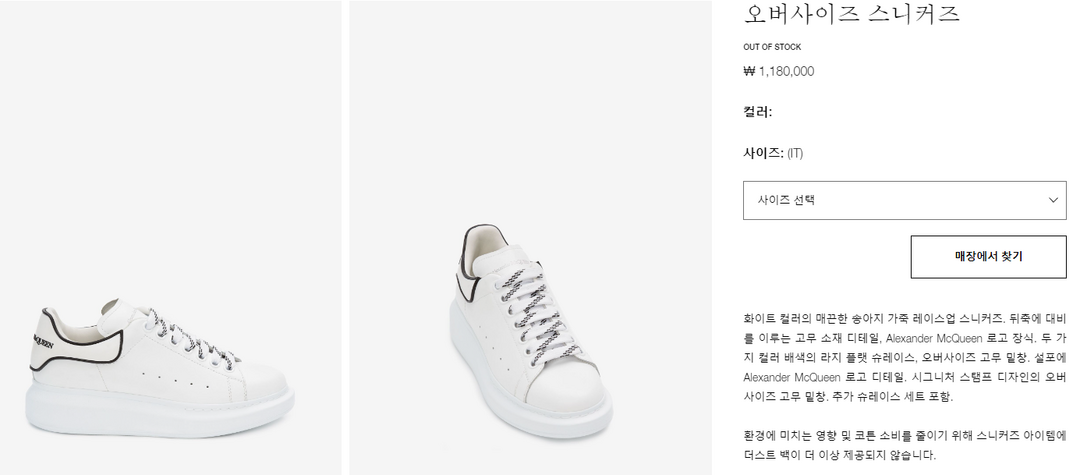Click the dust bag notice starting 환경에 미치는
Image resolution: width=1080 pixels, height=475 pixels.
(905, 445)
